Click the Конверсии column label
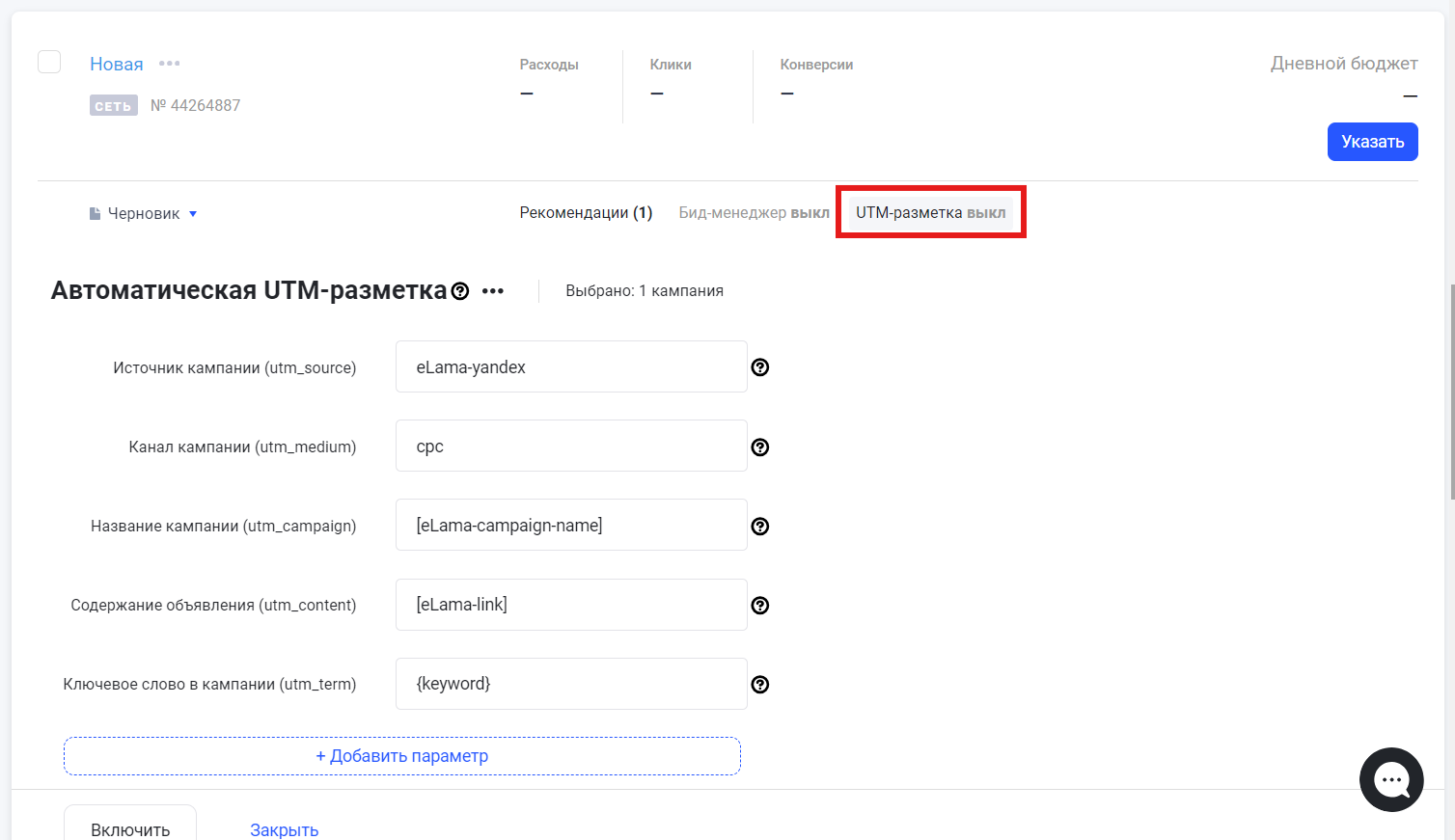 816,65
